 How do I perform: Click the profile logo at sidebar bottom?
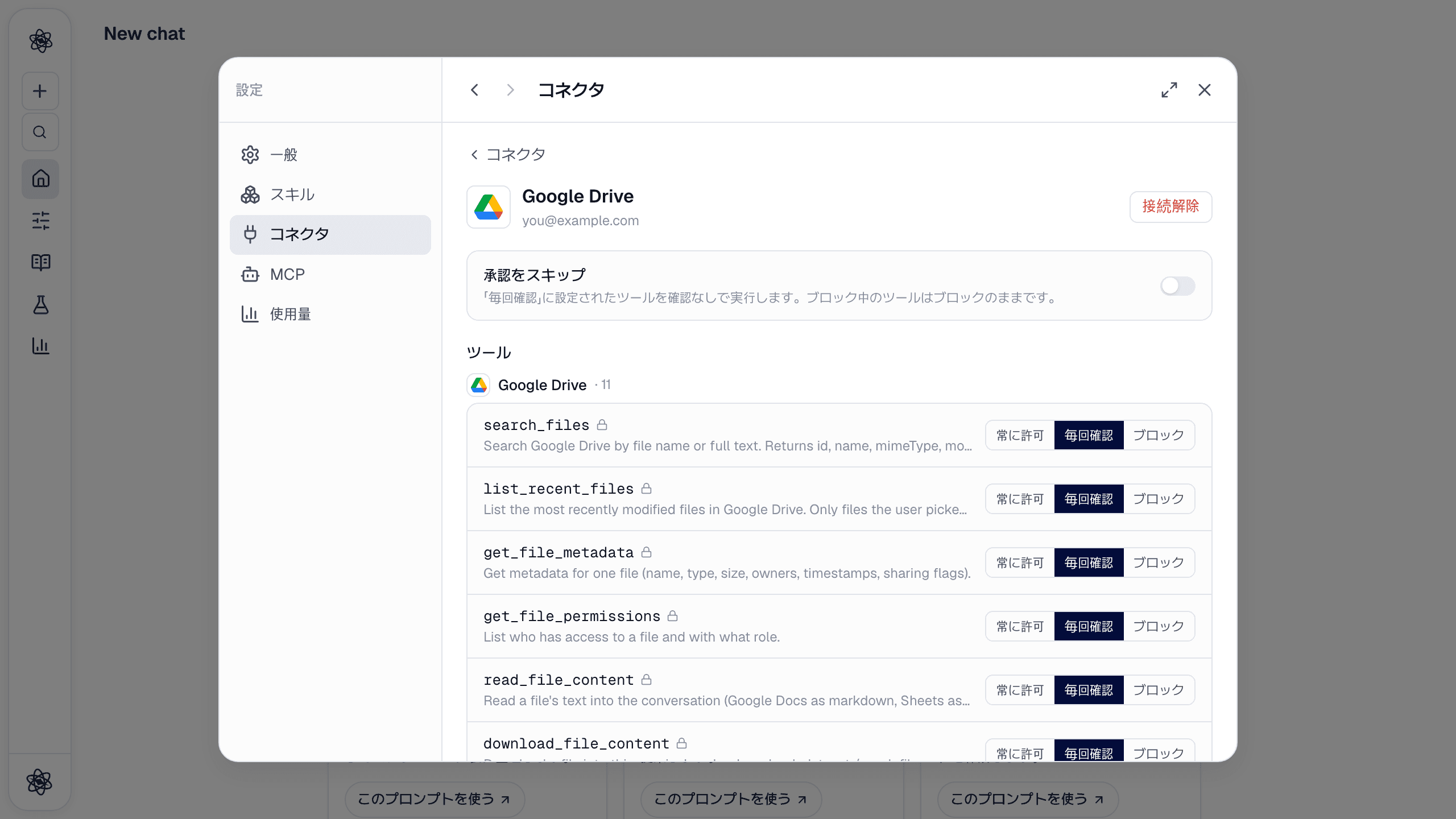(x=39, y=781)
